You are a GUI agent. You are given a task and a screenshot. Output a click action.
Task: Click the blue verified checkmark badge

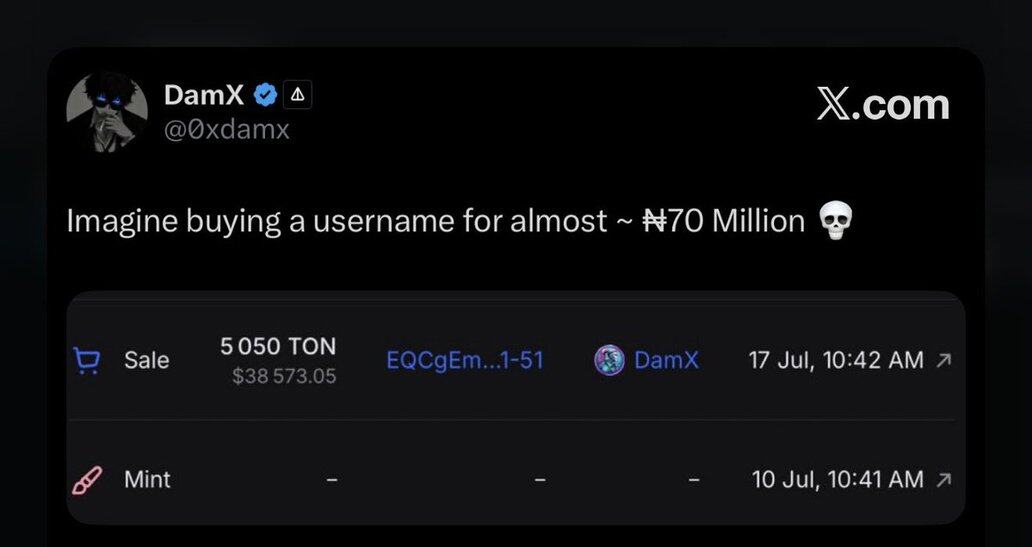[265, 96]
